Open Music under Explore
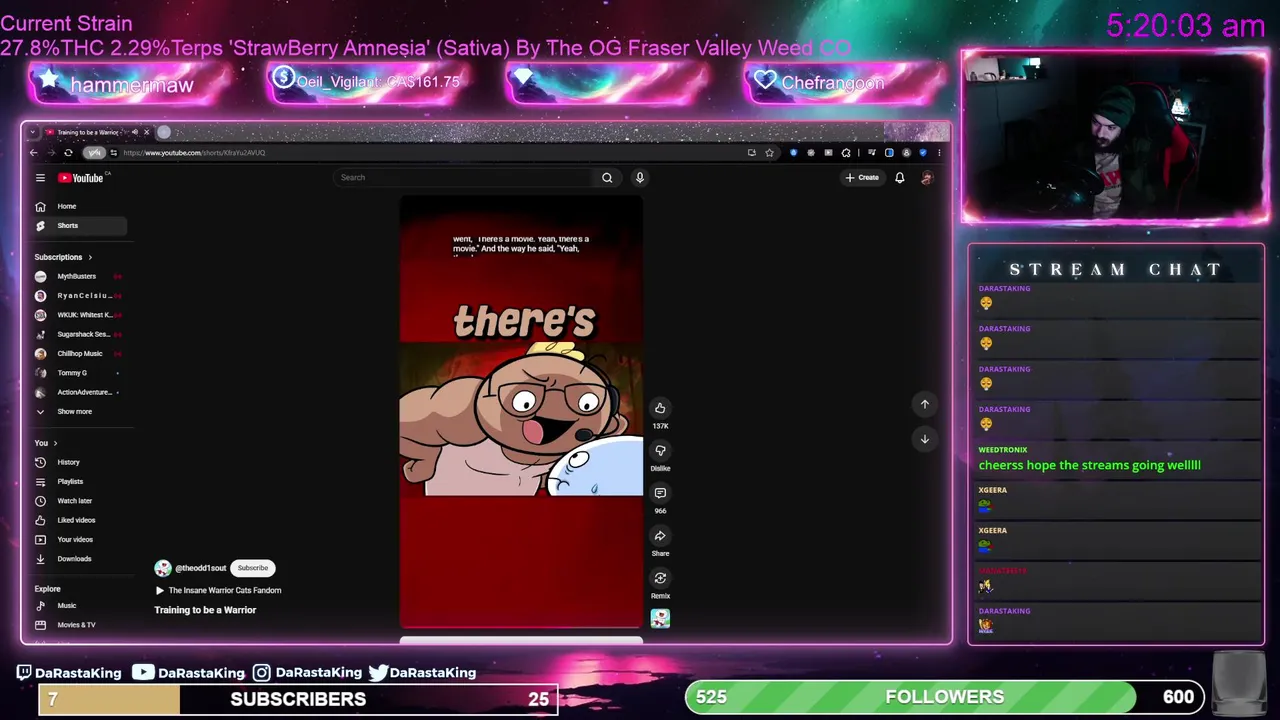Image resolution: width=1280 pixels, height=720 pixels. [x=78, y=606]
